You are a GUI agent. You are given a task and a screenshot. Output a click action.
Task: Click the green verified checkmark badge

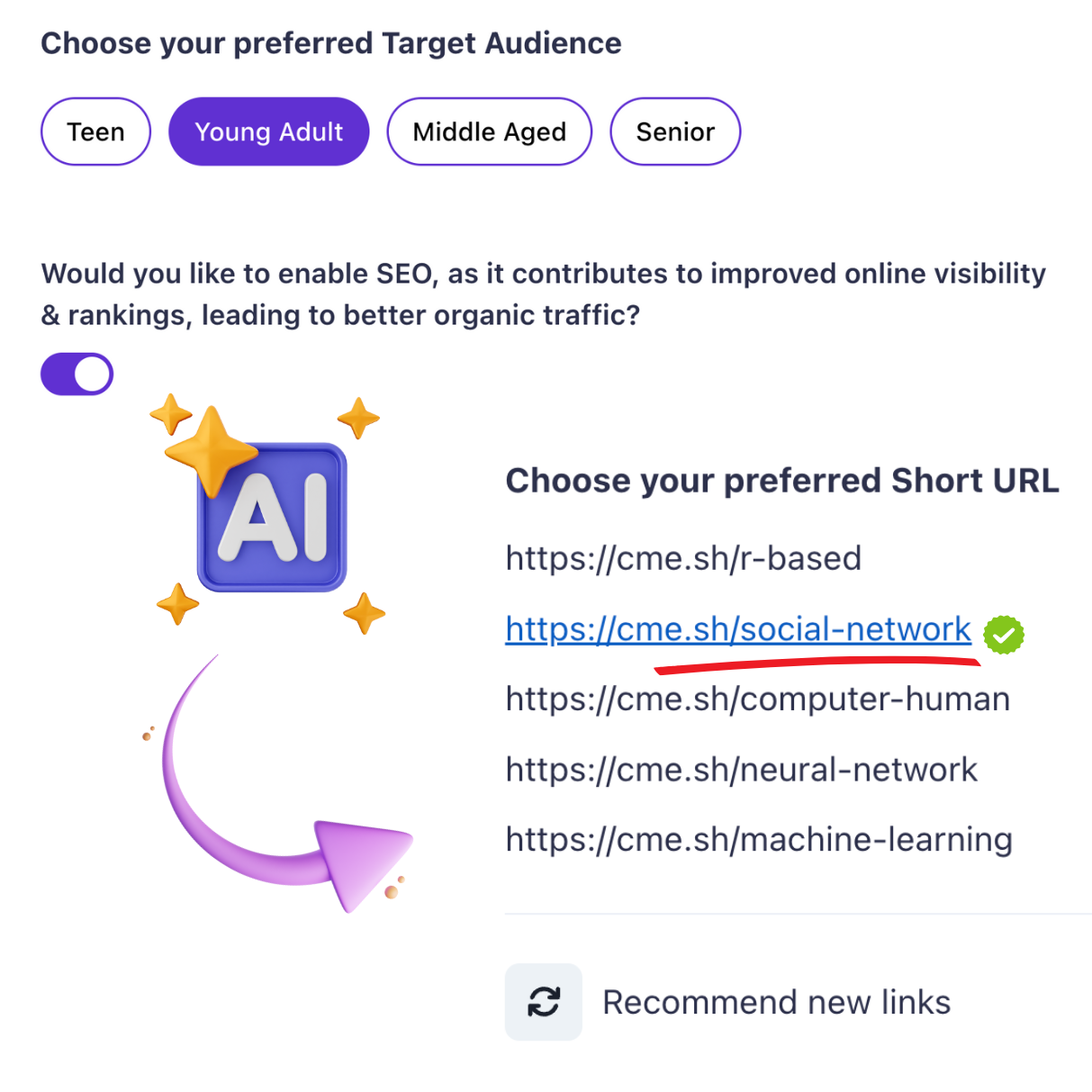tap(1004, 635)
